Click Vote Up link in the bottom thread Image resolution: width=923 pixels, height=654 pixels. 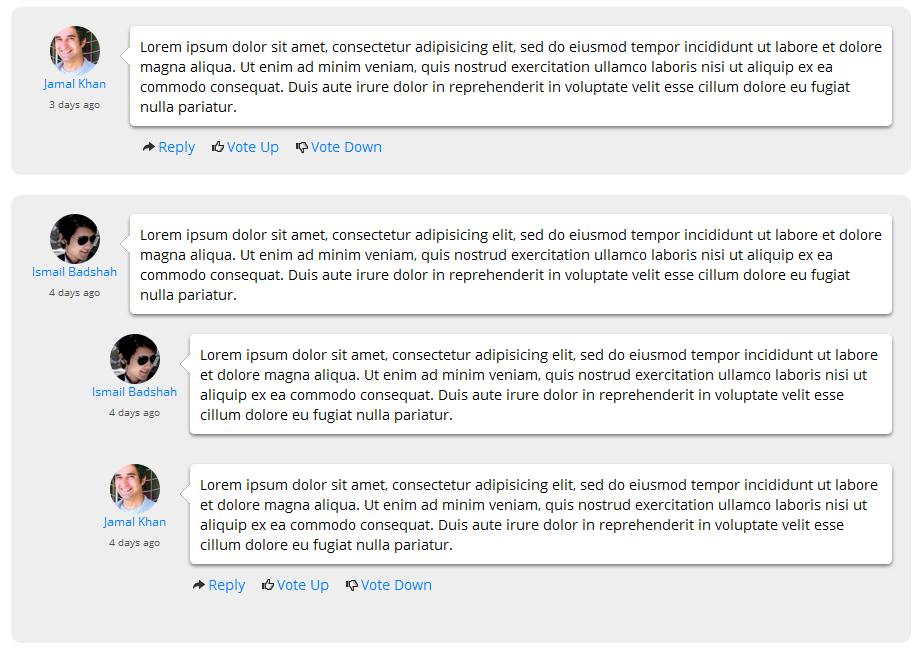coord(303,585)
